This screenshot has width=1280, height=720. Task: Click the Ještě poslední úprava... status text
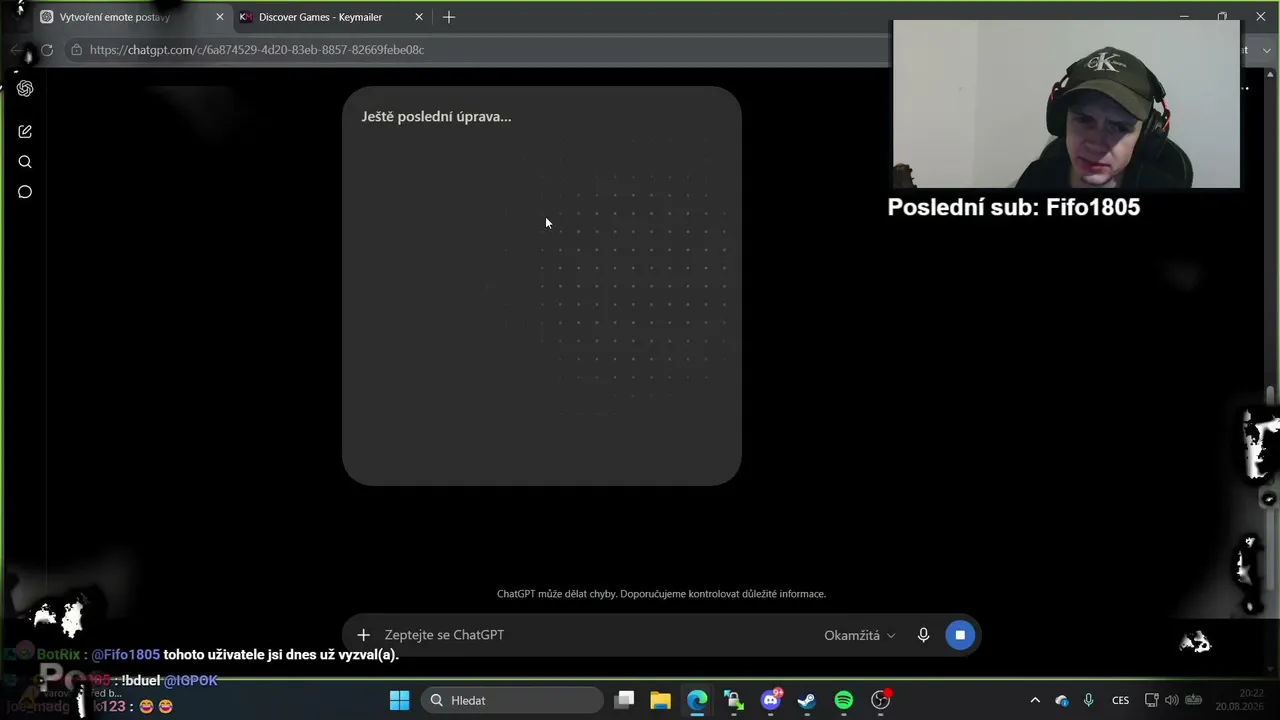(x=436, y=116)
